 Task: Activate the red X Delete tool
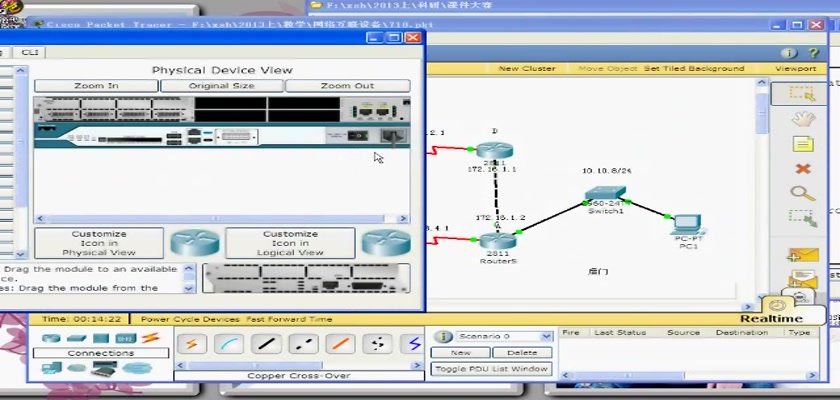802,169
